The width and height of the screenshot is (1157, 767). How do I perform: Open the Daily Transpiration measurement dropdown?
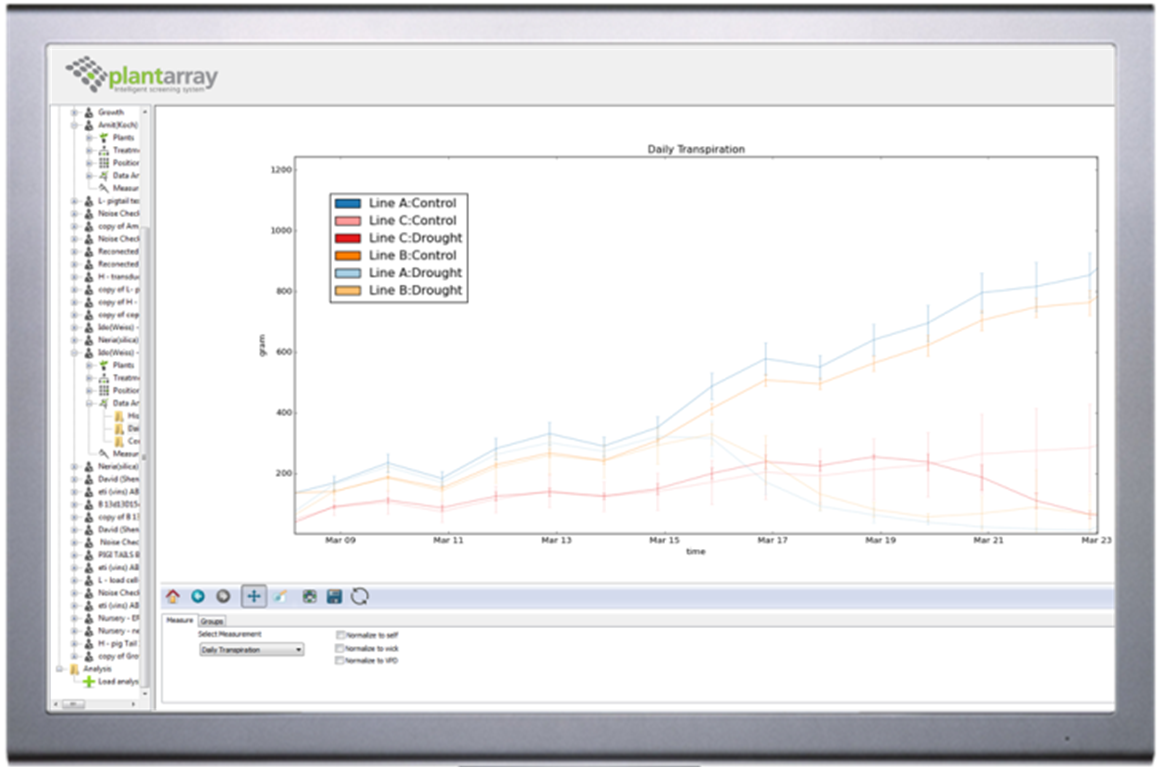pos(251,650)
